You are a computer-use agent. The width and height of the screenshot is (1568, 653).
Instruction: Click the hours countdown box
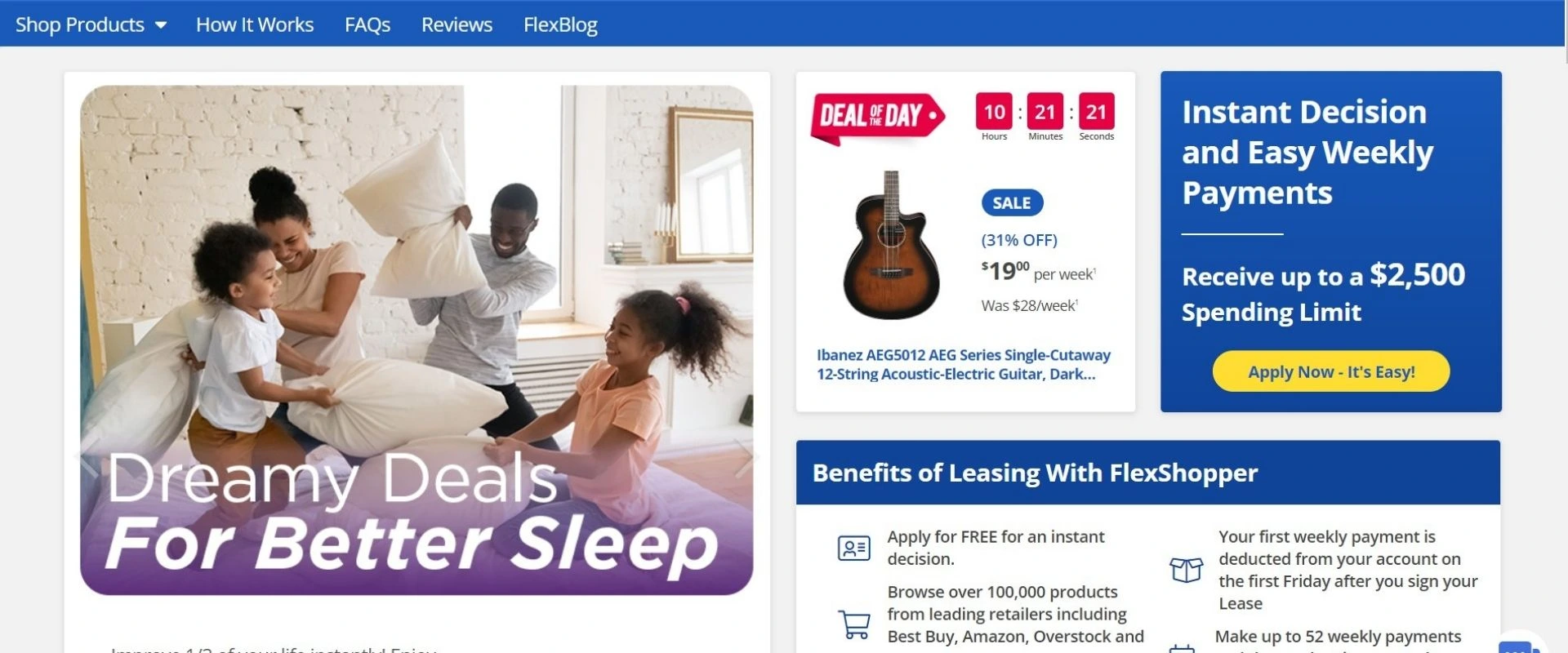point(994,111)
